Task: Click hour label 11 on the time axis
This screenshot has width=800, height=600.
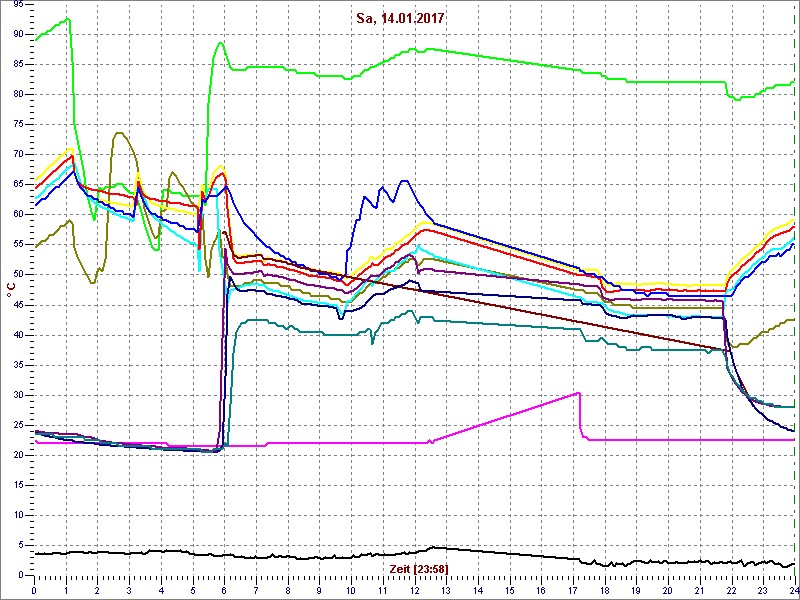Action: point(383,590)
